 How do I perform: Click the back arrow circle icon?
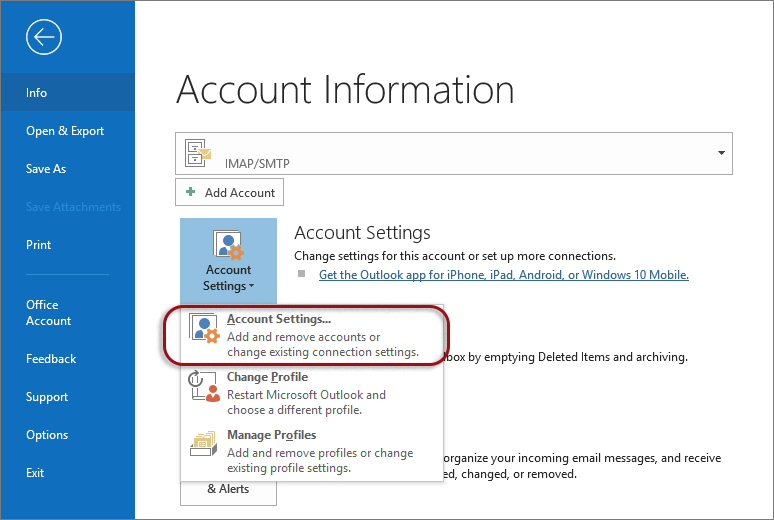click(x=44, y=37)
